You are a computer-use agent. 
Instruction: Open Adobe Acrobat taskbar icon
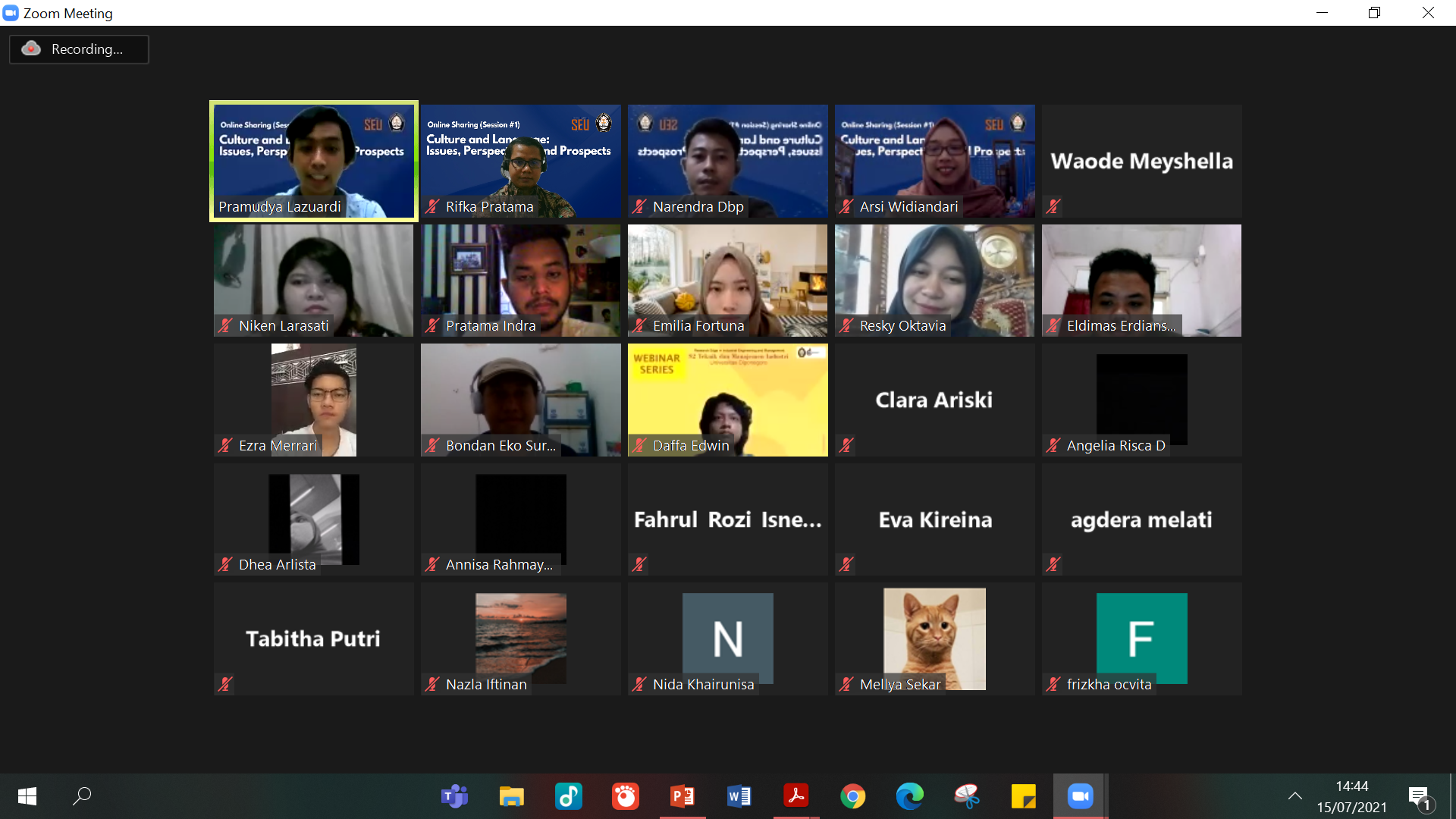795,796
